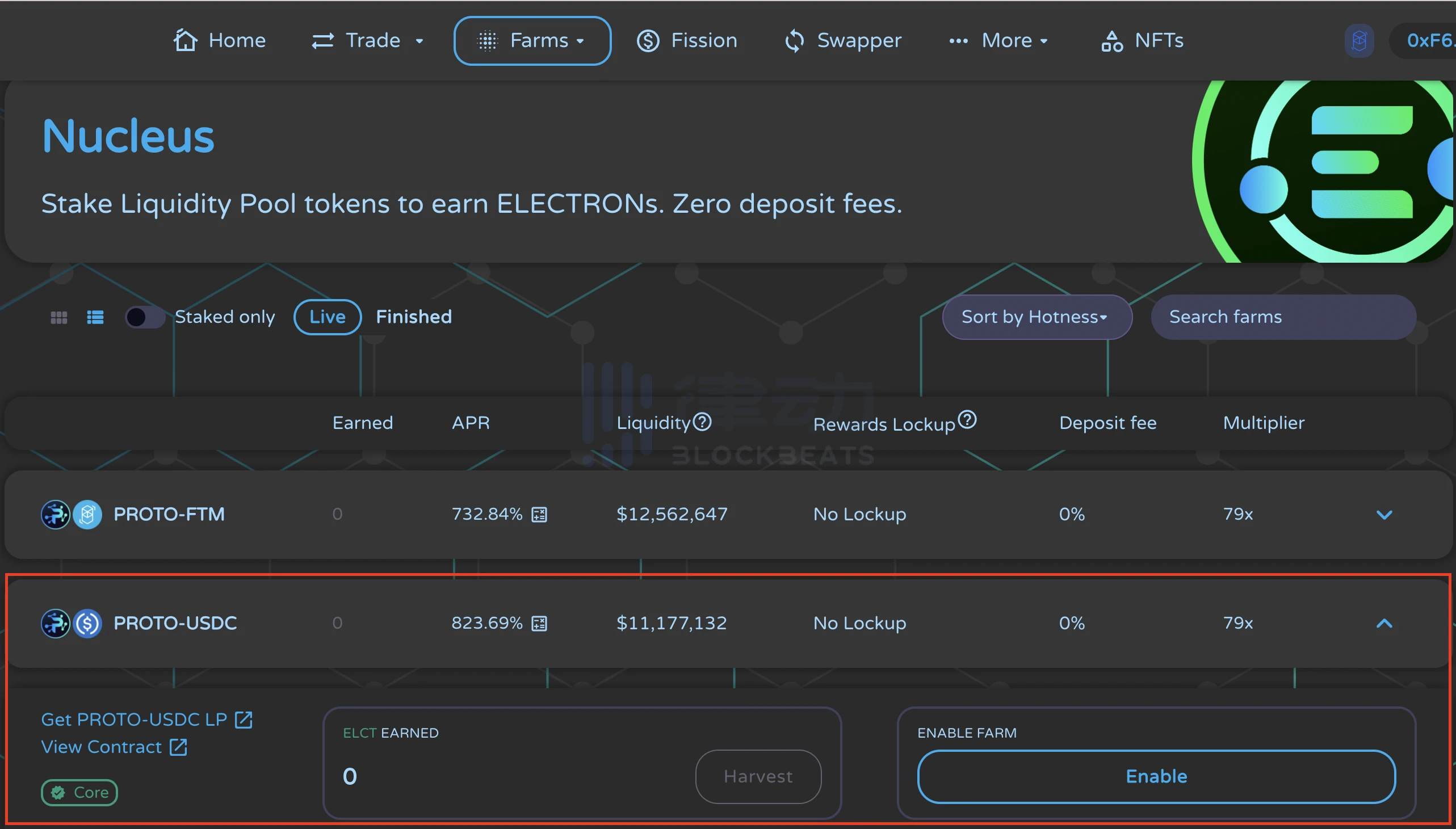
Task: Show Finished farms
Action: tap(413, 317)
